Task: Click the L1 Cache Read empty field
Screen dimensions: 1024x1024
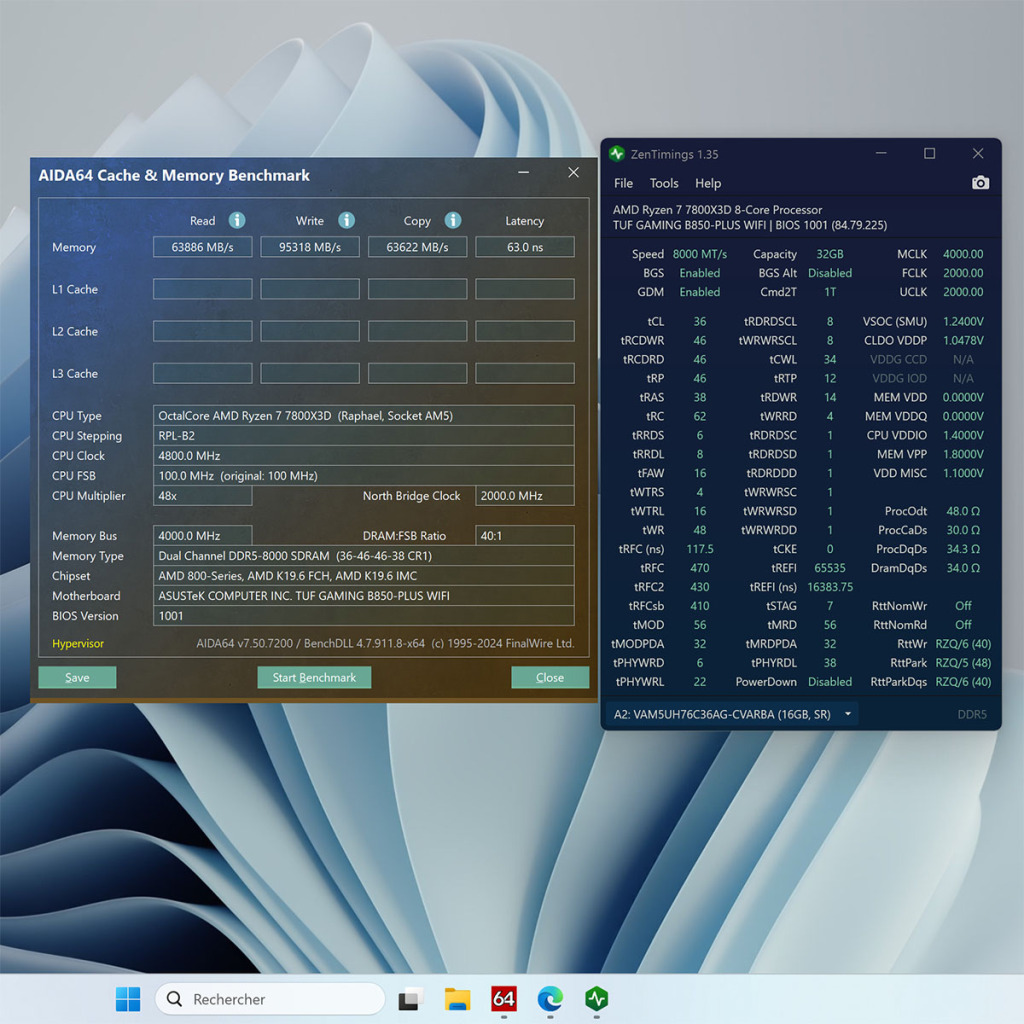Action: pyautogui.click(x=202, y=289)
